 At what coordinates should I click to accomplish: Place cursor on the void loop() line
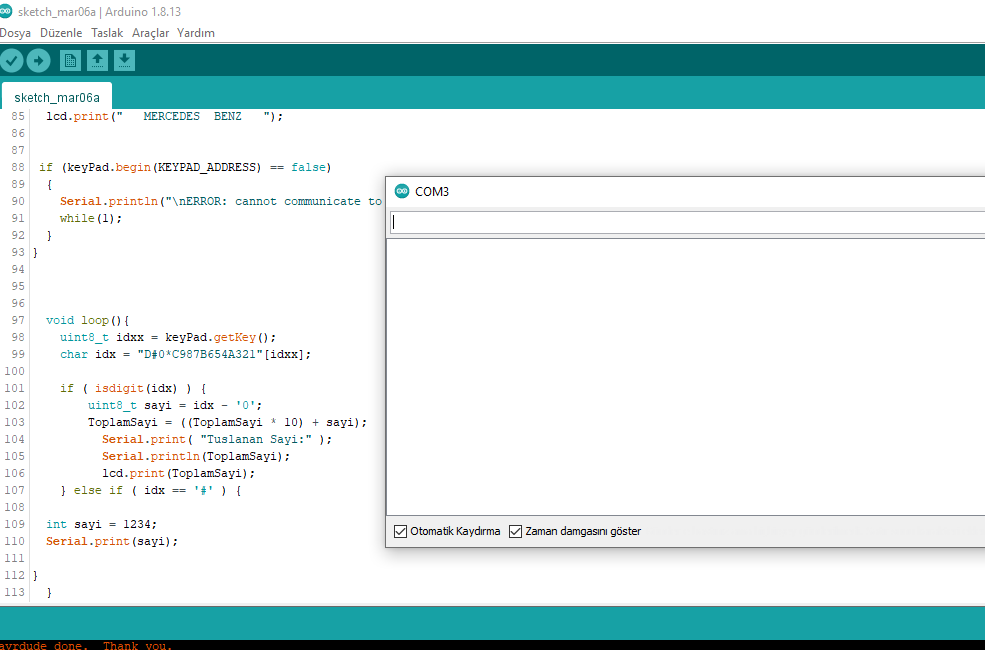tap(88, 320)
